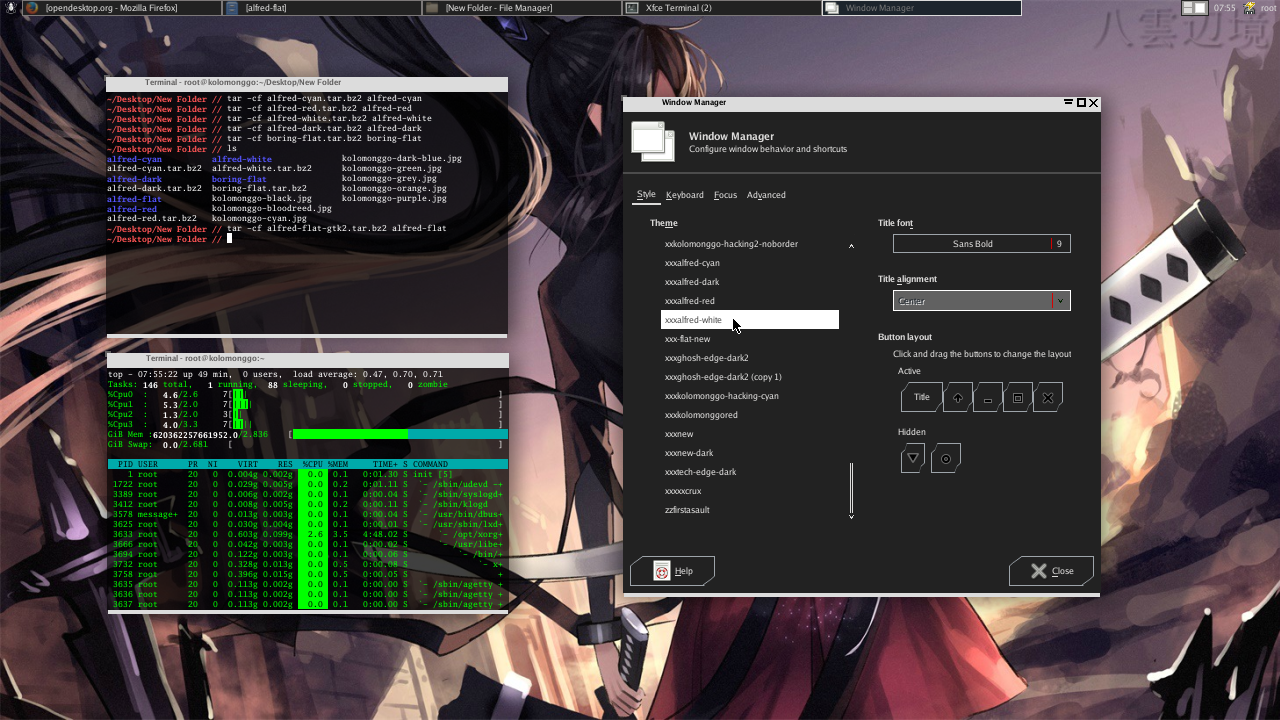
Task: Select the xxxxxcrux theme
Action: (750, 491)
